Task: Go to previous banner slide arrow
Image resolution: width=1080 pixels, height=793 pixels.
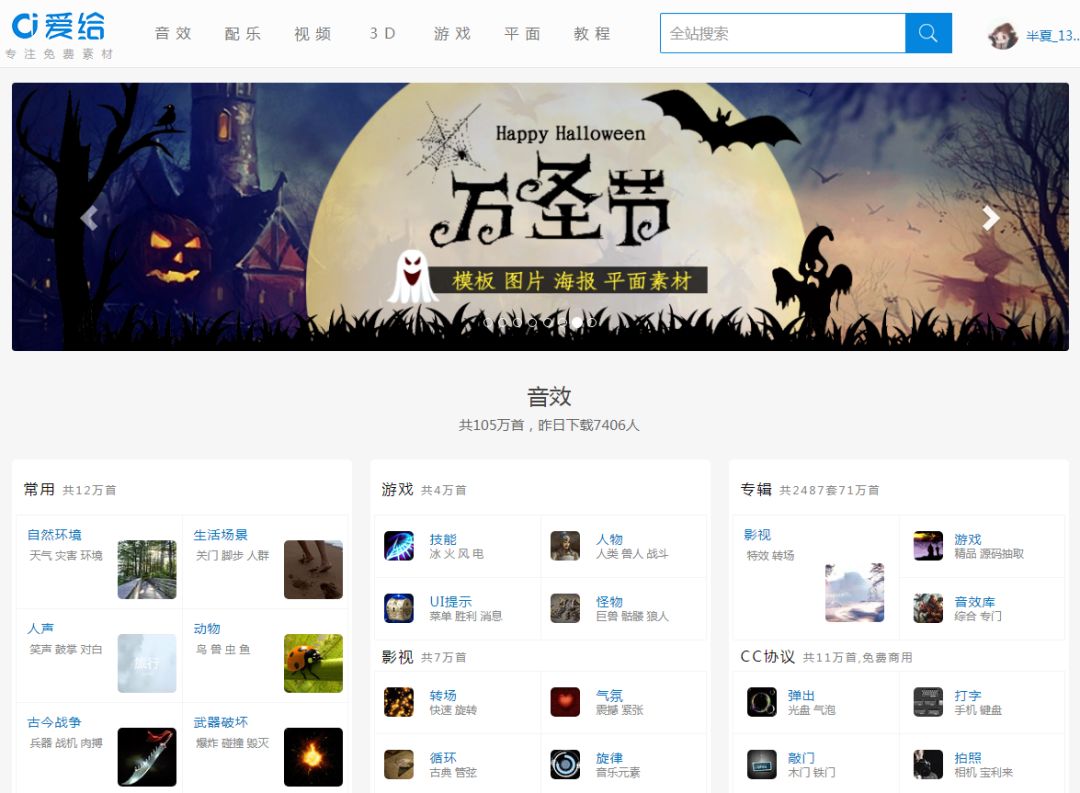Action: 89,218
